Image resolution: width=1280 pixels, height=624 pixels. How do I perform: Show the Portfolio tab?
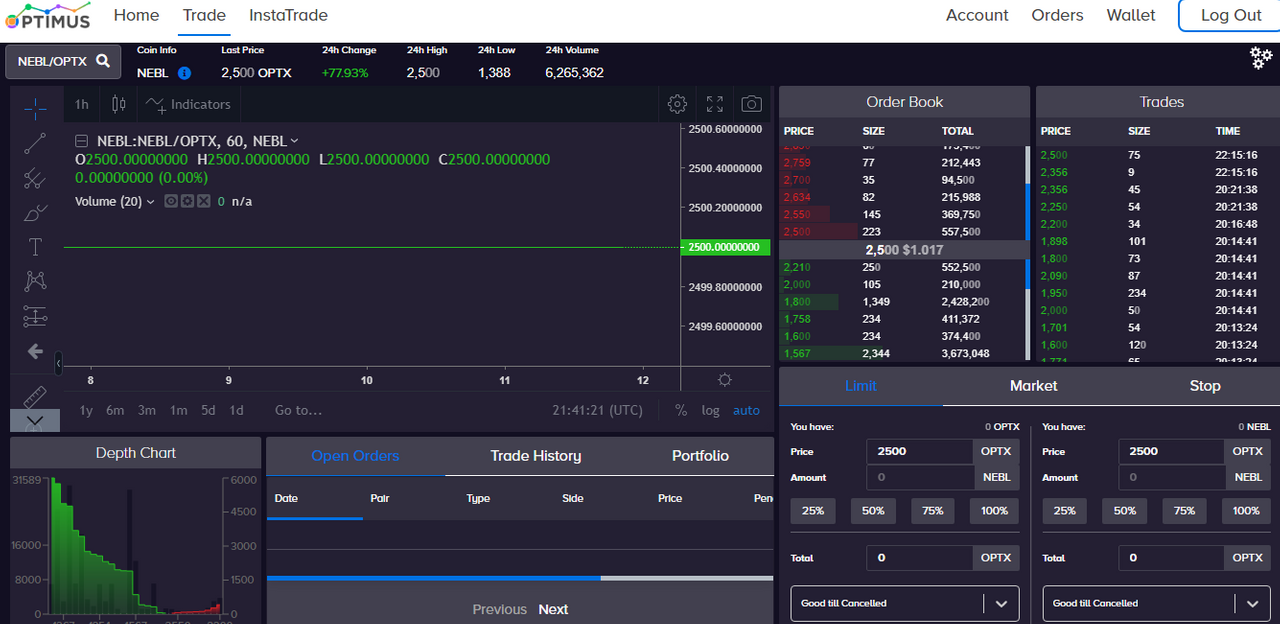(x=700, y=456)
